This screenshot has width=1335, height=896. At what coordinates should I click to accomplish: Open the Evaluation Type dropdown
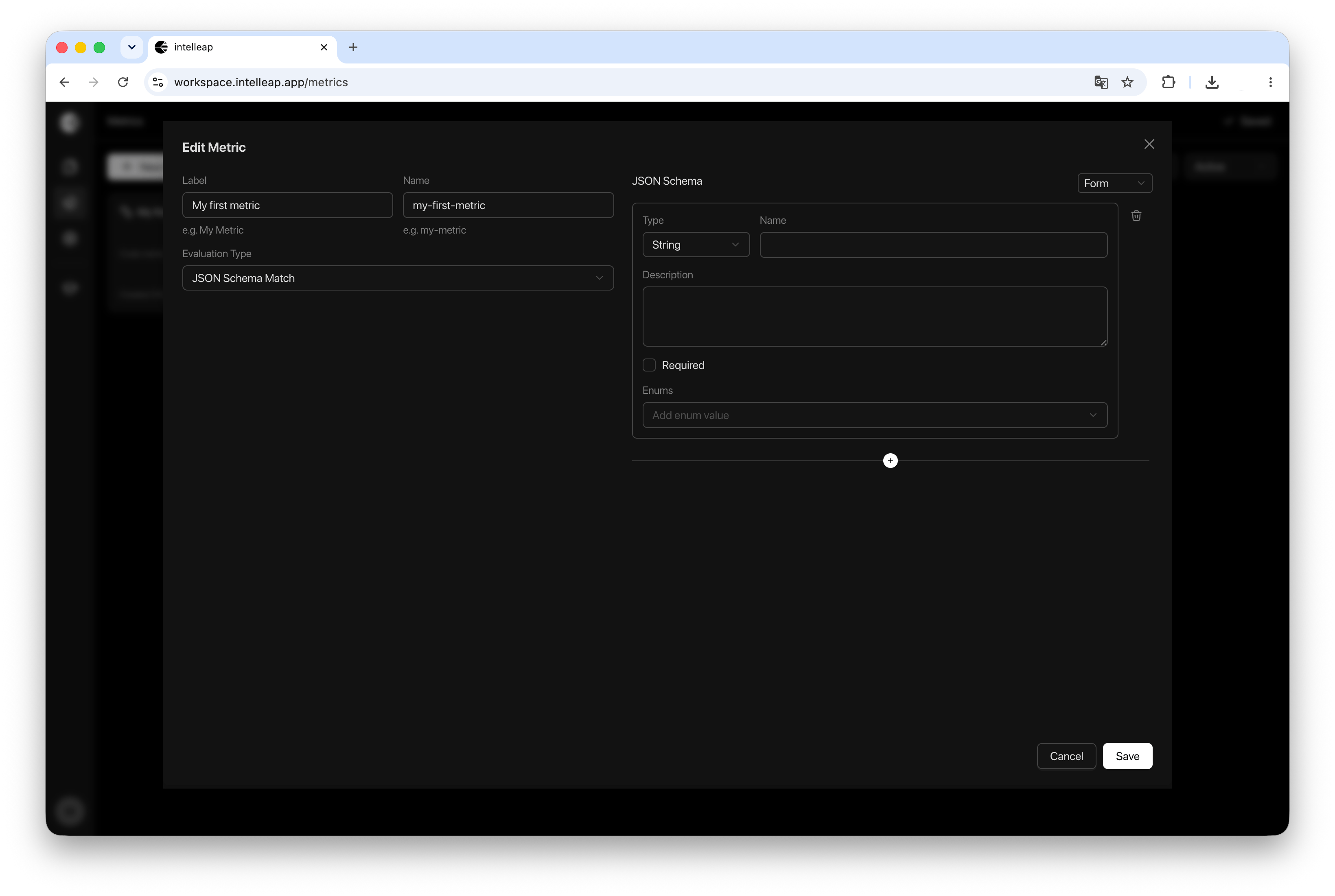pyautogui.click(x=398, y=278)
